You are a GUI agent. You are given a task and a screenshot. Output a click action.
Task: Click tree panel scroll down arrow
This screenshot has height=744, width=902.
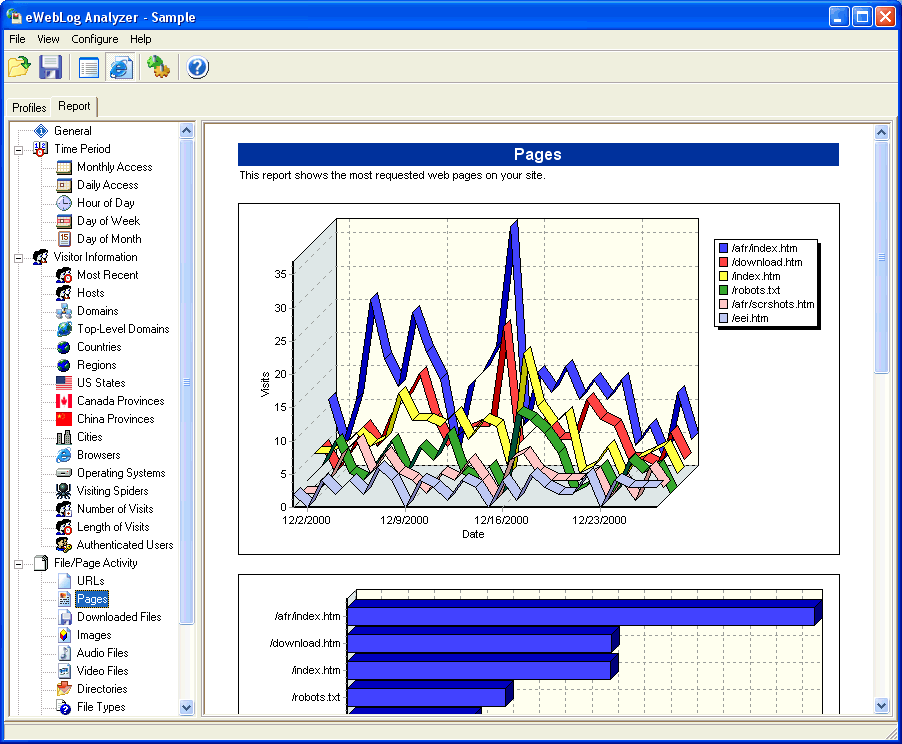coord(186,707)
